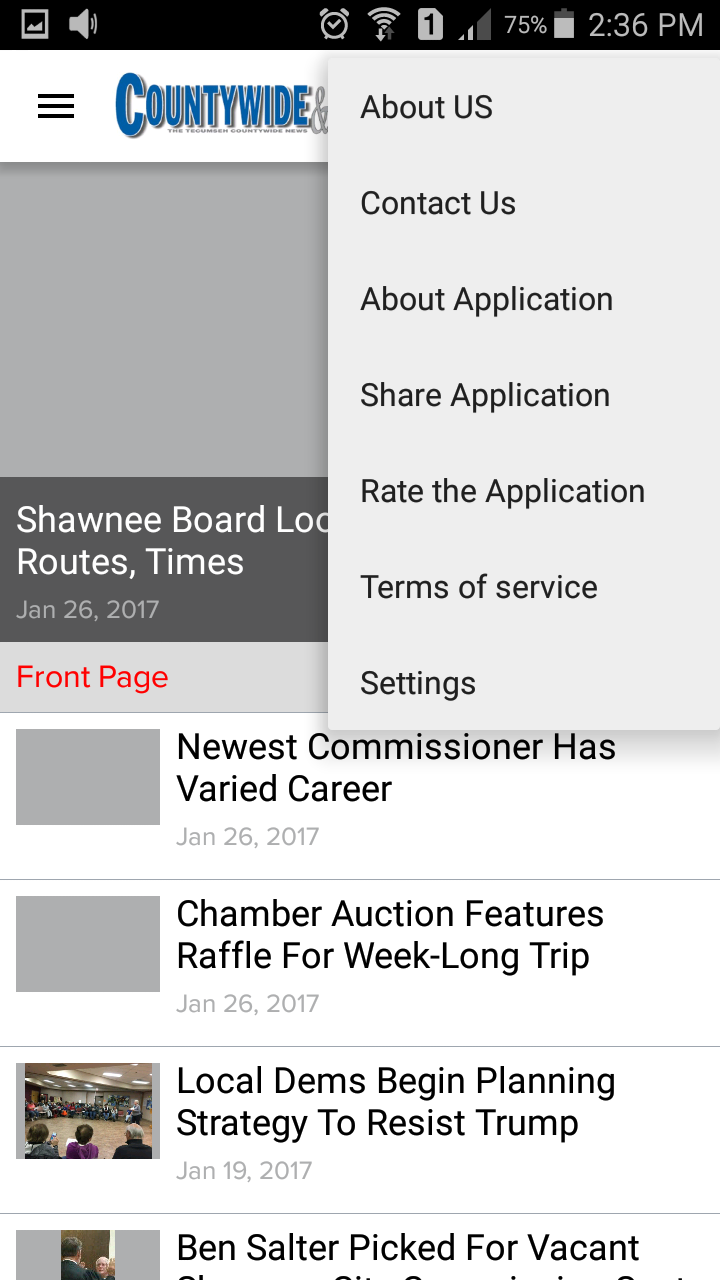Open Terms of service
720x1280 pixels.
479,587
